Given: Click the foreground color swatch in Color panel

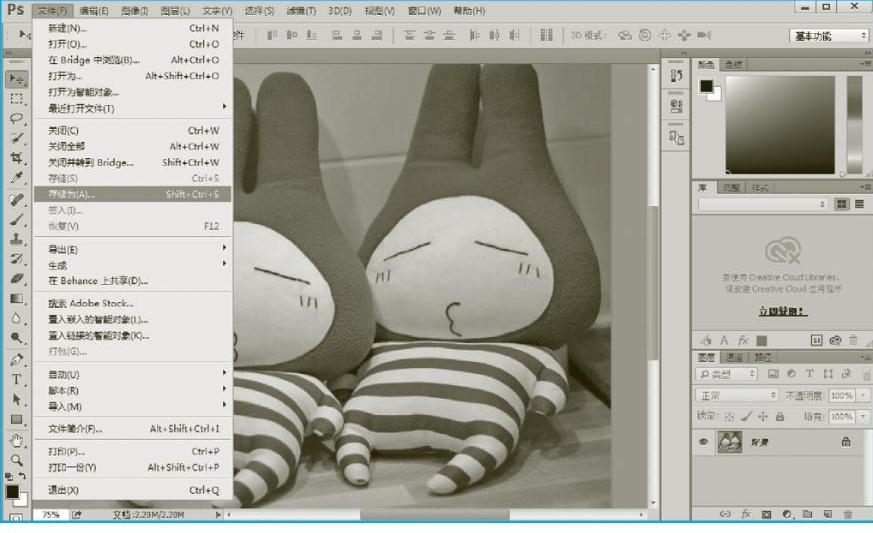Looking at the screenshot, I should tap(706, 86).
